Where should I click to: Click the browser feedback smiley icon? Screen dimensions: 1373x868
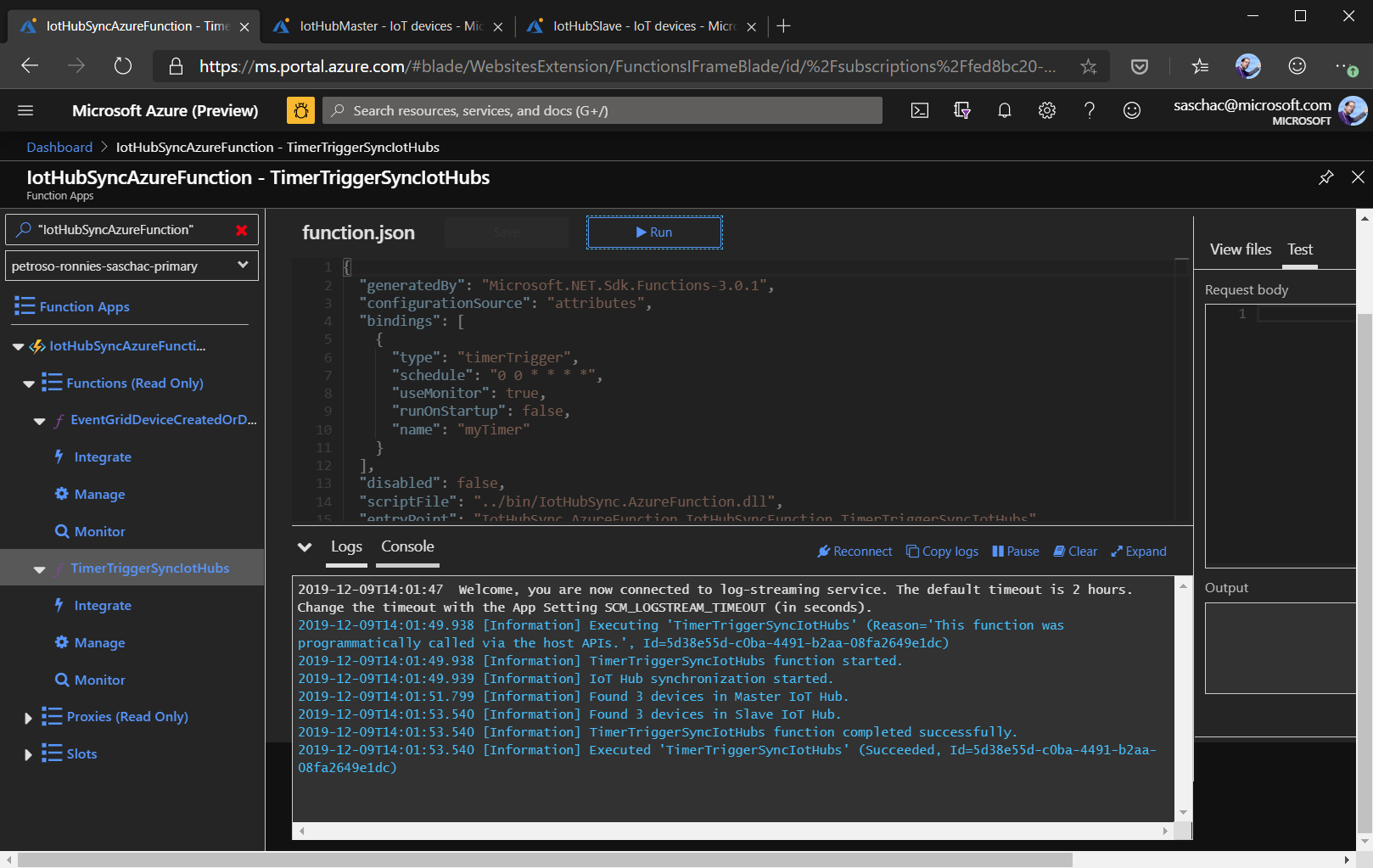click(1297, 66)
